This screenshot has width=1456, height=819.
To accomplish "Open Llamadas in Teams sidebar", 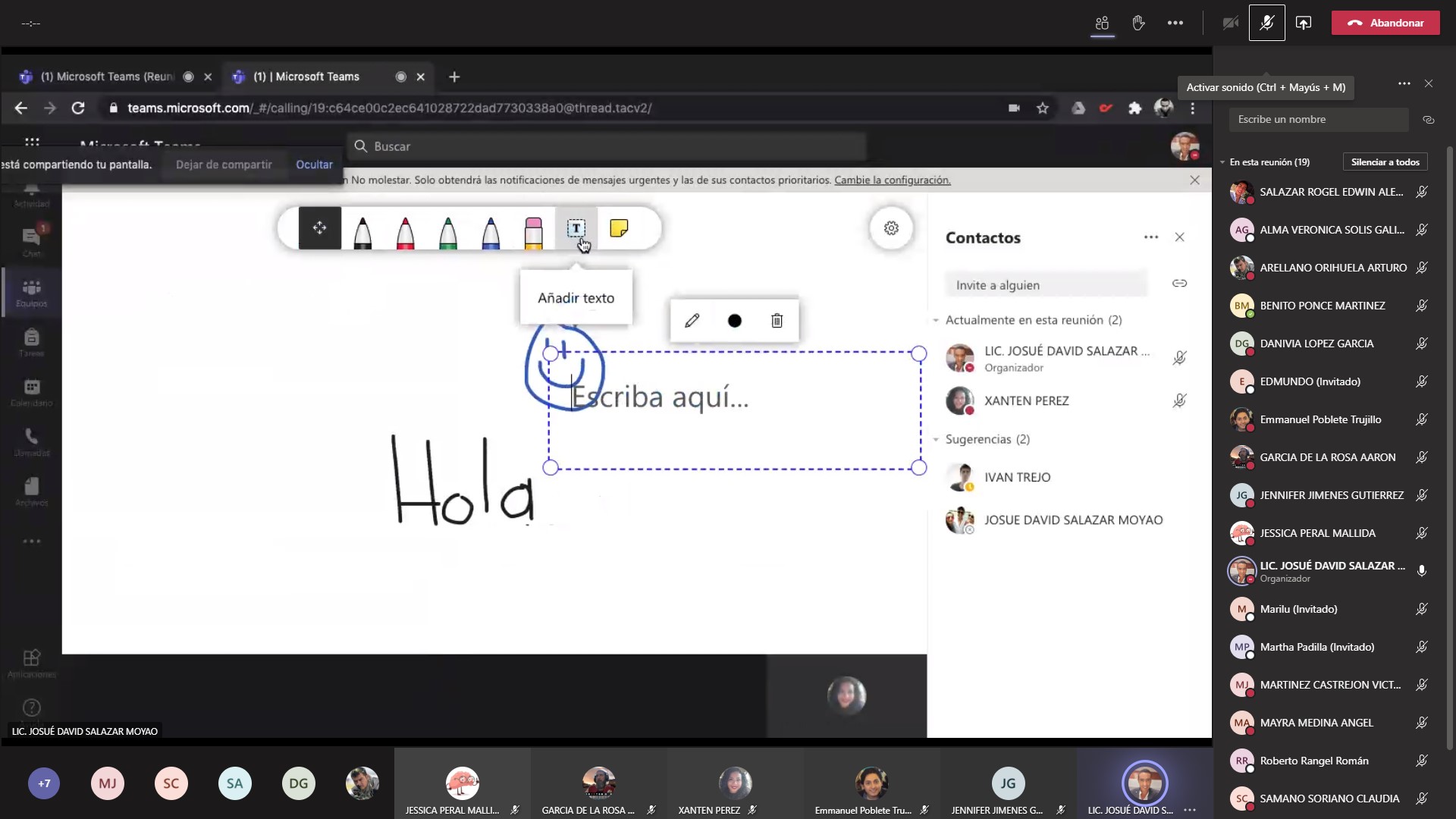I will [32, 442].
